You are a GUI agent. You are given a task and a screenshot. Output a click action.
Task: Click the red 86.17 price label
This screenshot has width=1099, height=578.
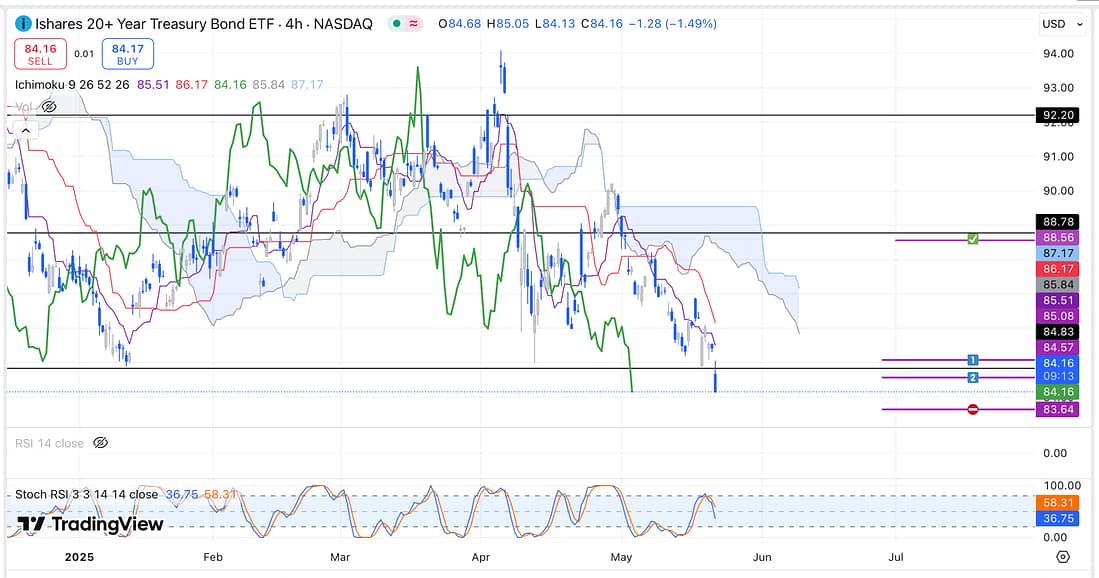(1058, 269)
